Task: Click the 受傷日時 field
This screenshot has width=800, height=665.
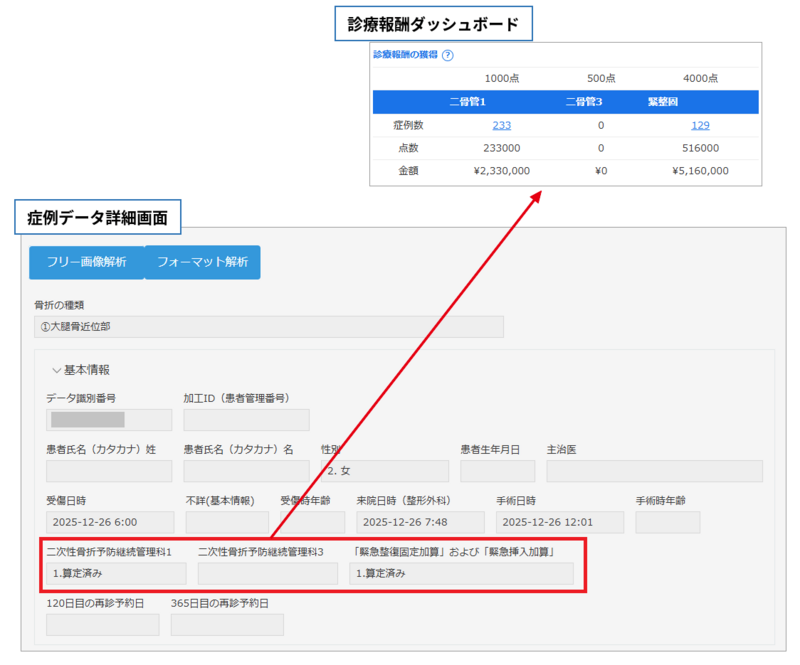Action: [x=110, y=523]
